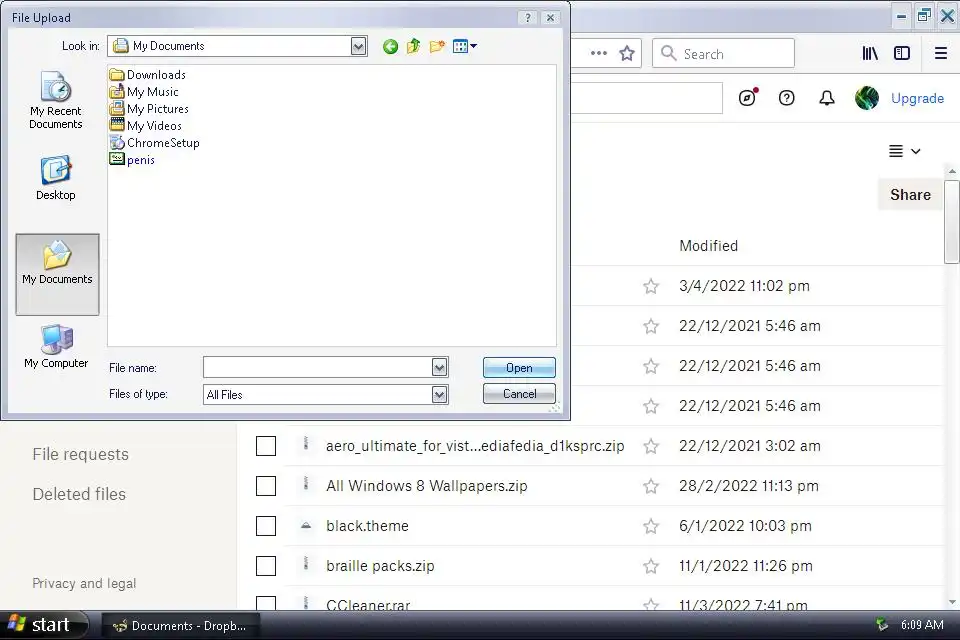
Task: Select the My Music folder
Action: pyautogui.click(x=144, y=92)
